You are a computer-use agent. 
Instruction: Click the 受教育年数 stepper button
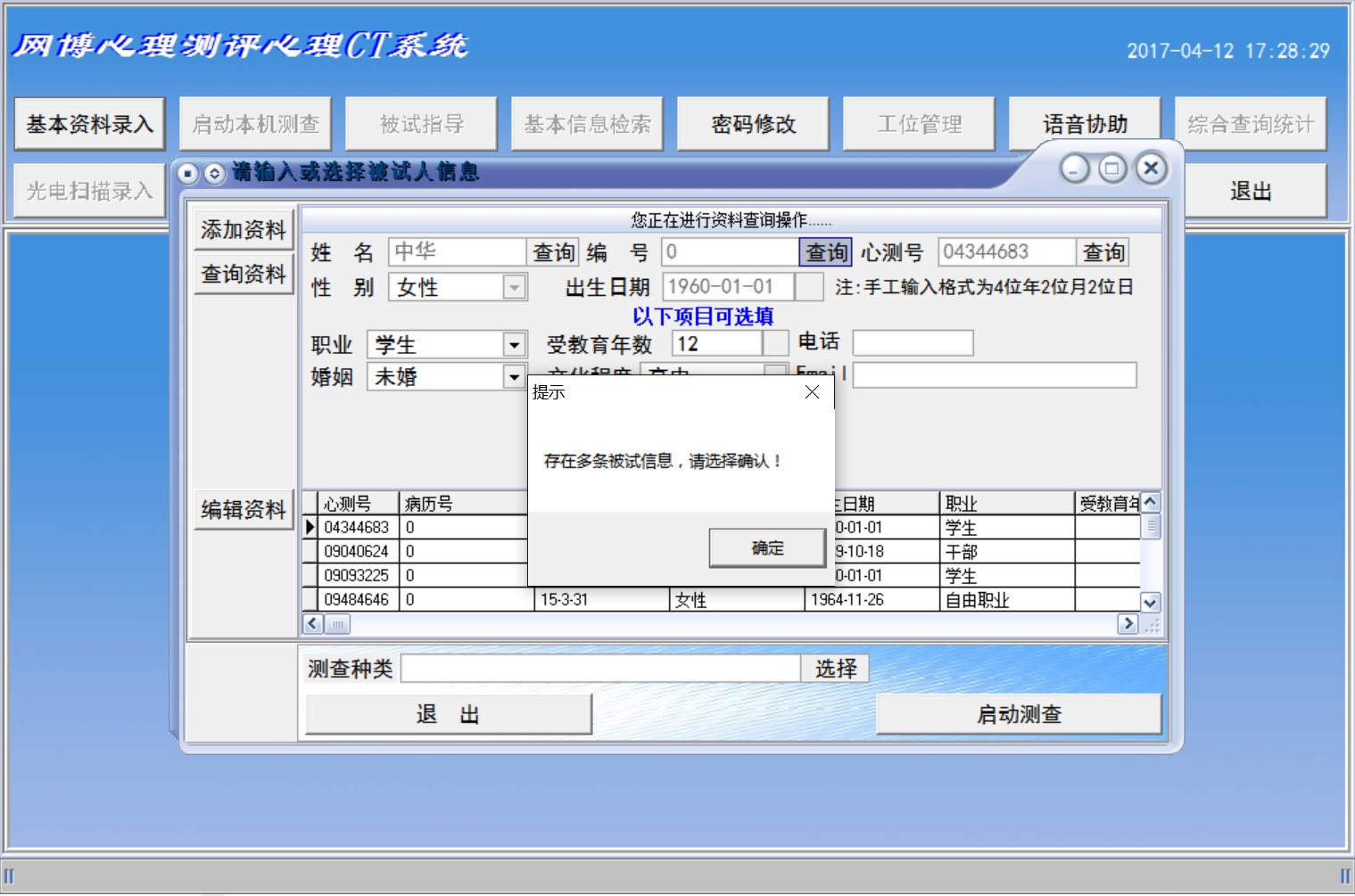775,344
